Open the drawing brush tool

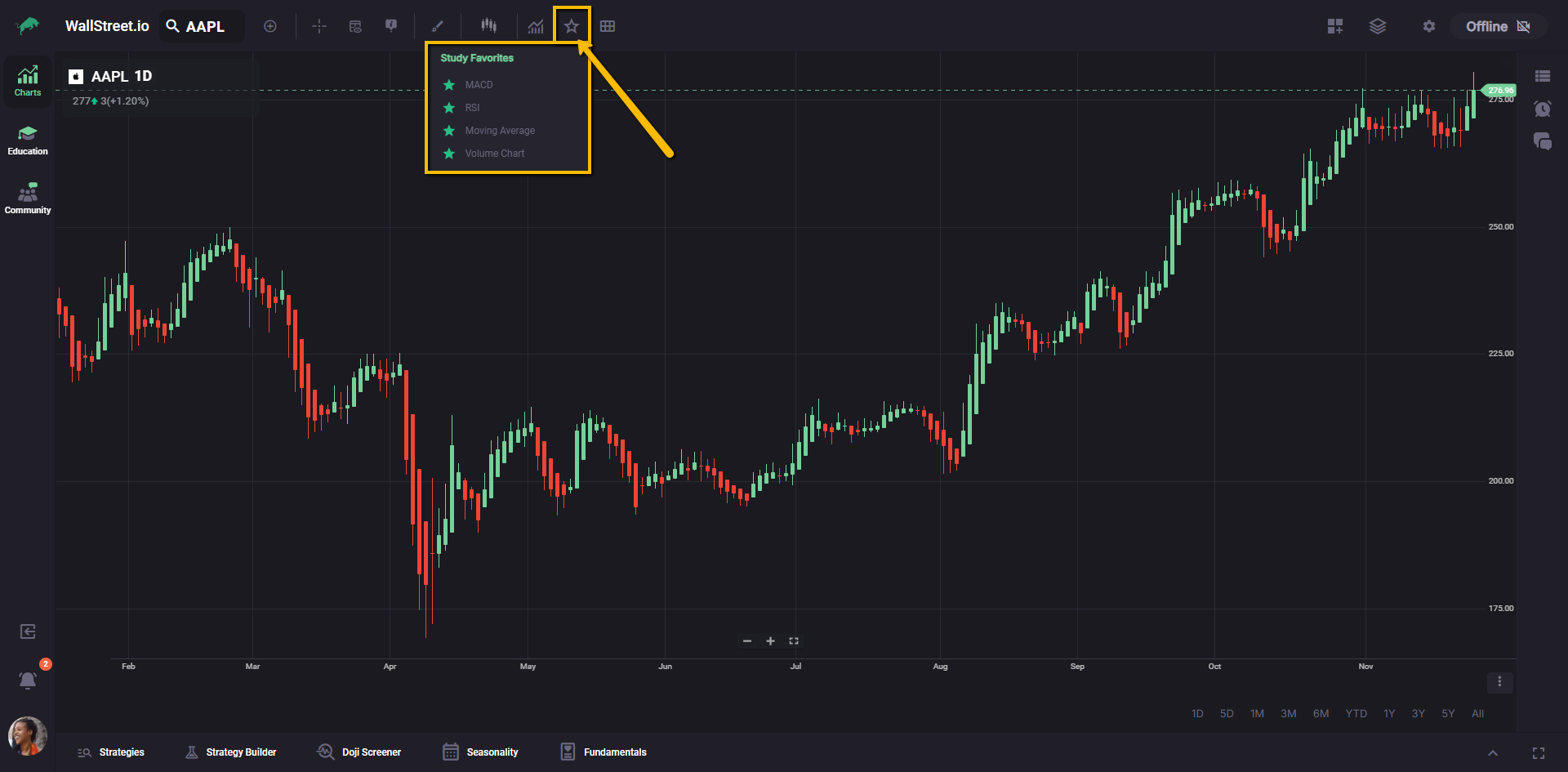point(438,26)
